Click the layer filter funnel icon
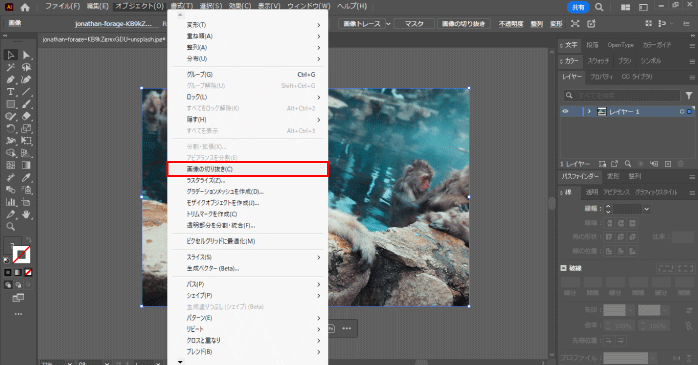This screenshot has width=698, height=365. coord(689,95)
